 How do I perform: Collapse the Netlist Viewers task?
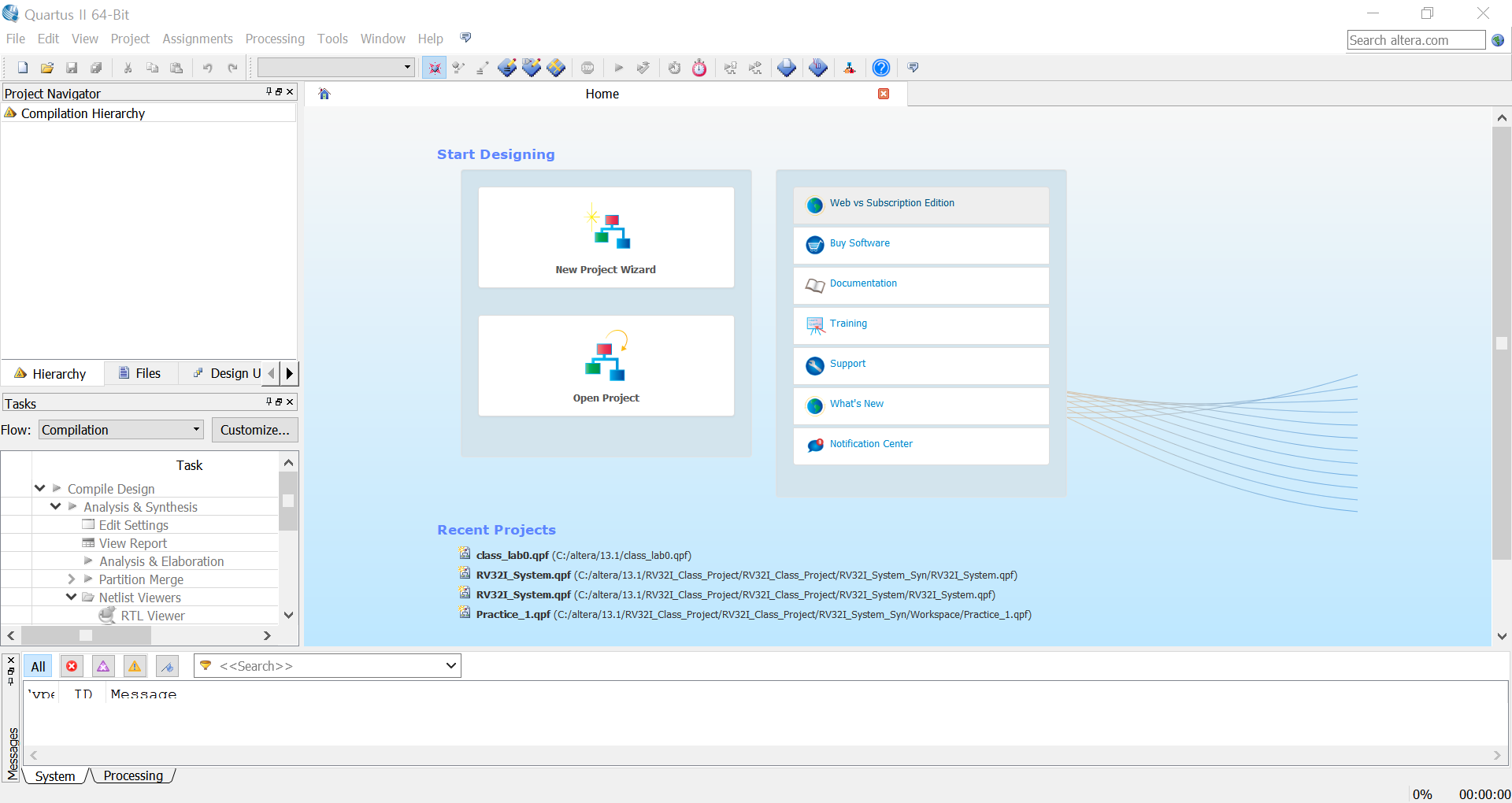[x=72, y=597]
